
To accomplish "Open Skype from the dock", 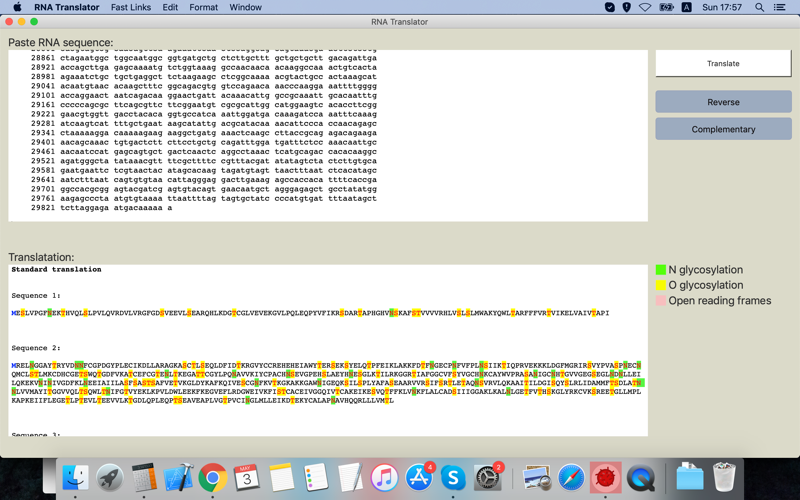I will (453, 478).
